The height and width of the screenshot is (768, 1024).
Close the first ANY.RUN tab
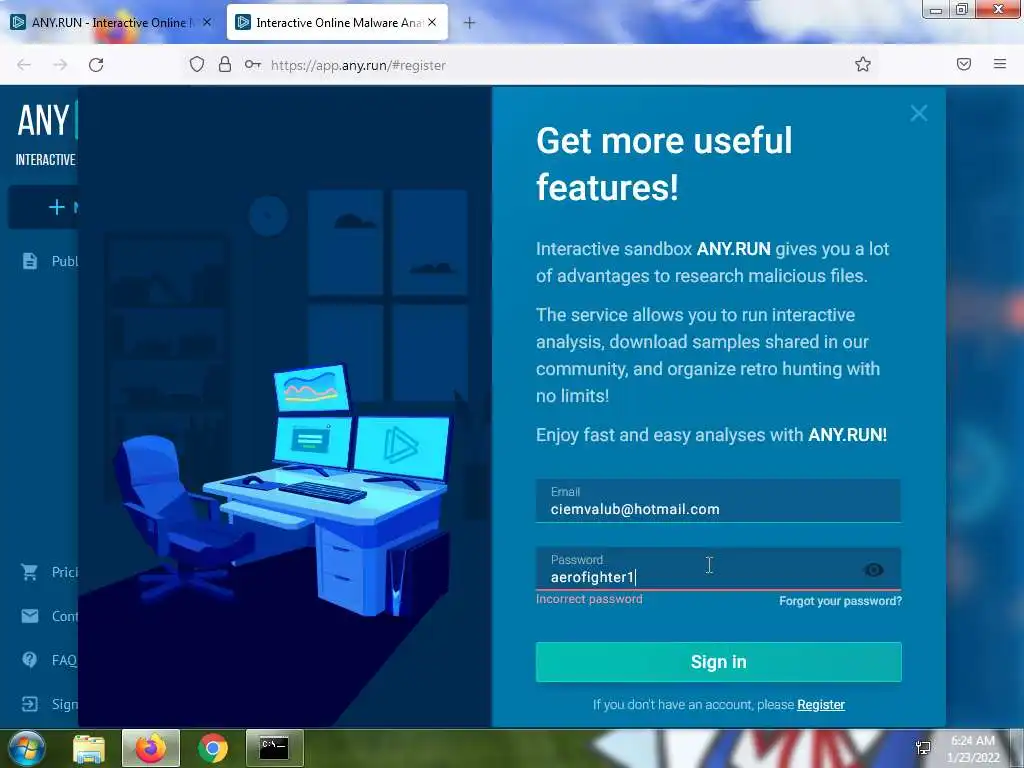click(x=206, y=22)
